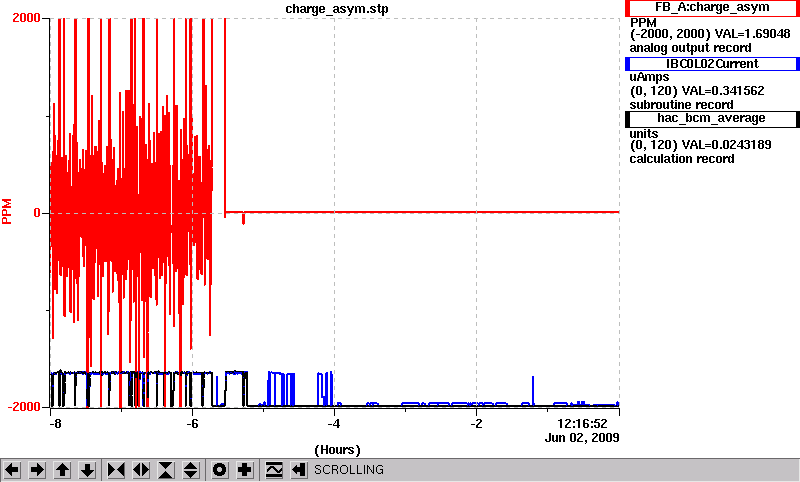Viewport: 800px width, 482px height.
Task: Click the subroutine record text
Action: tap(681, 105)
